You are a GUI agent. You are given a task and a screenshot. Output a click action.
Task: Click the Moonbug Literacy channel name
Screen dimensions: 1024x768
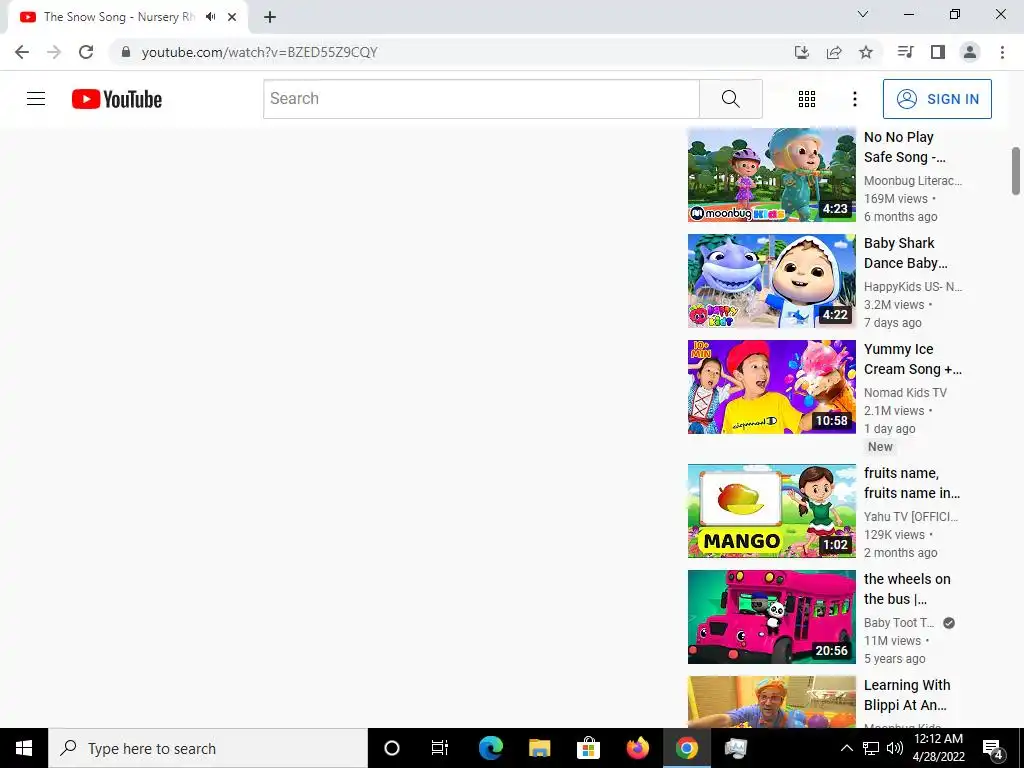point(913,181)
